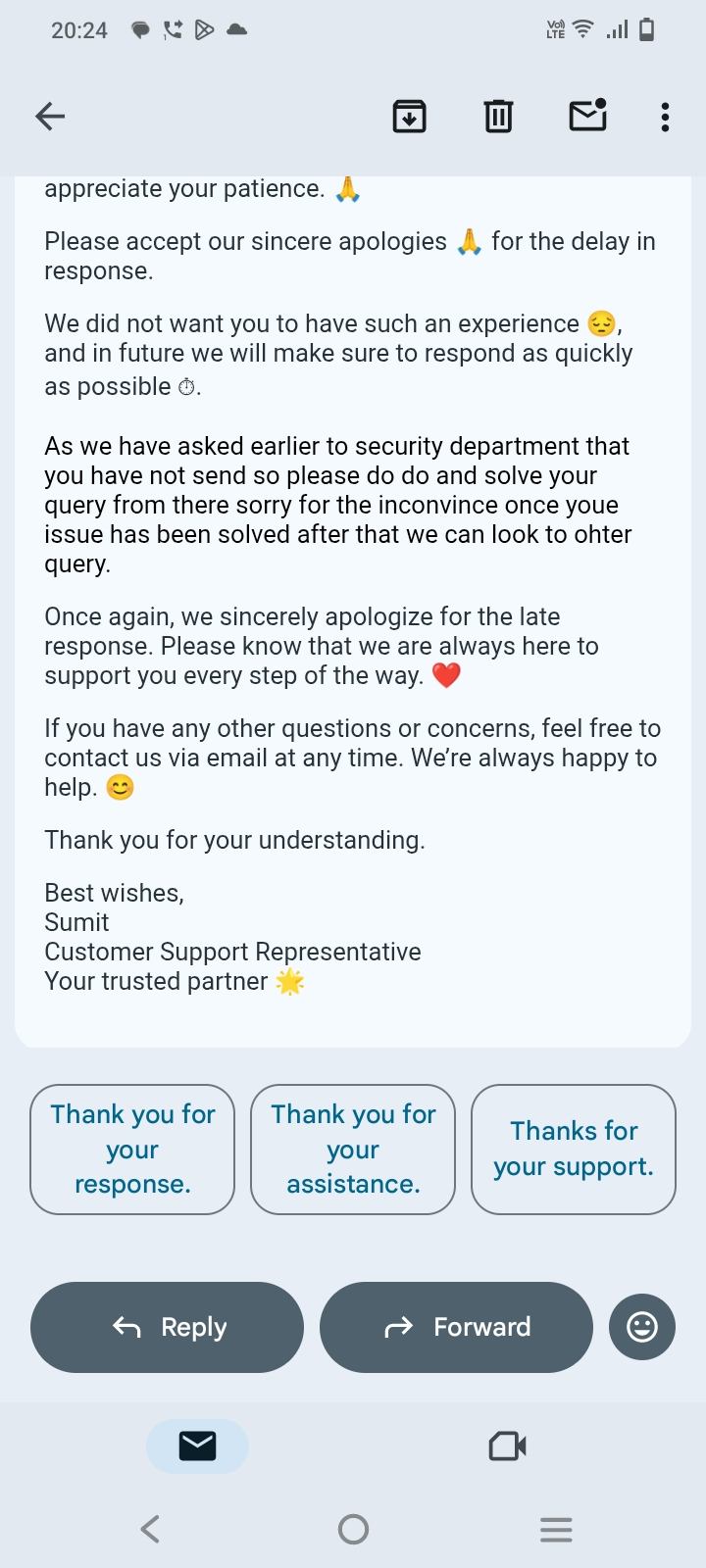Delete the email using the trash icon
Screen dimensions: 706x1568
(498, 117)
